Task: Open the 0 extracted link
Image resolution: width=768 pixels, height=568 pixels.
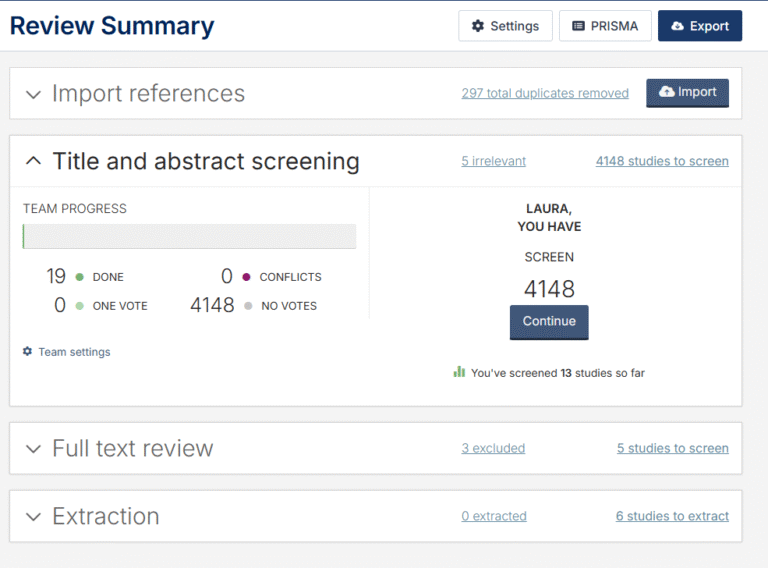Action: coord(494,516)
